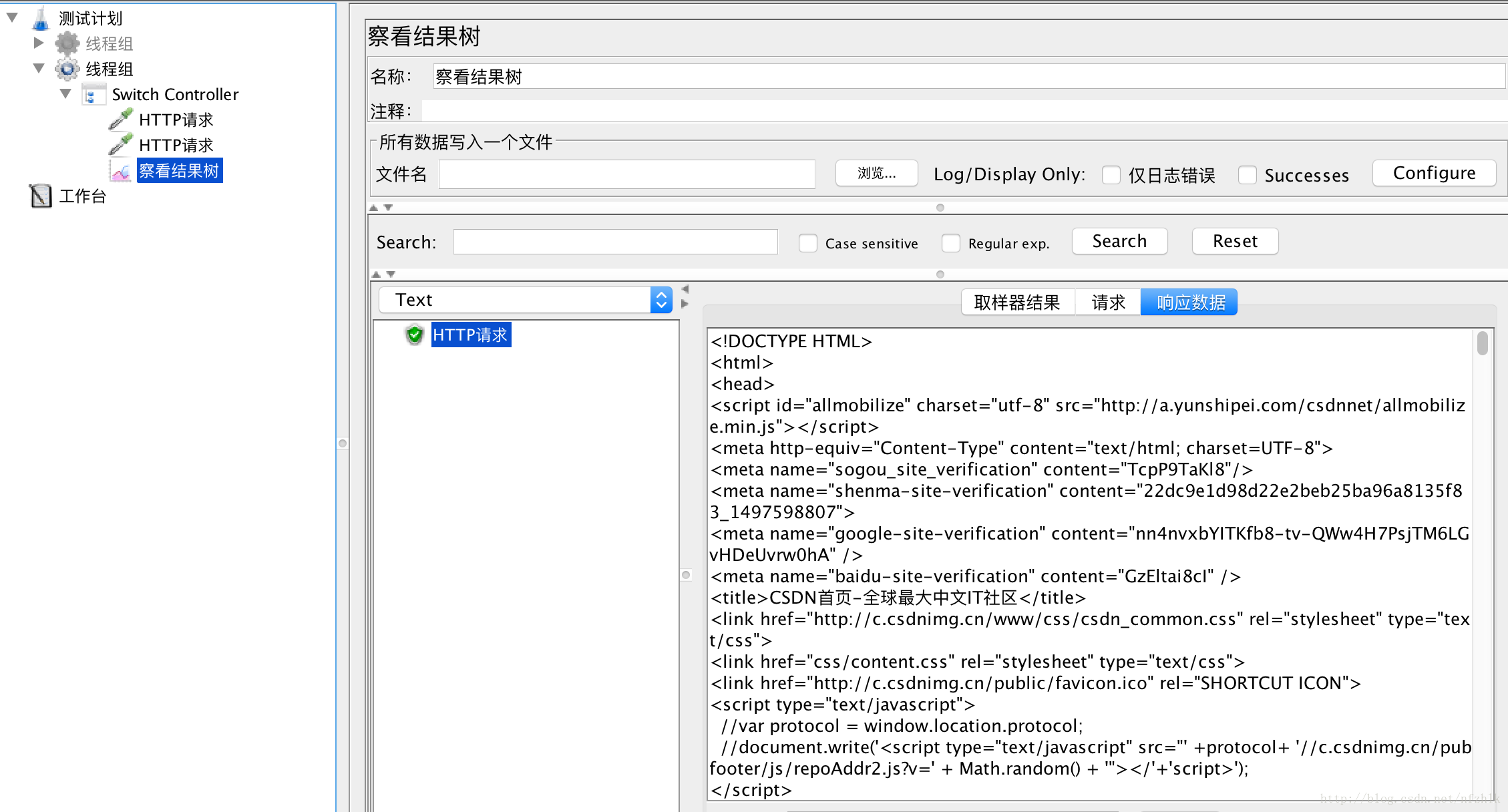Click the second HTTP请求 sampler pipette icon
The image size is (1508, 812).
(x=121, y=145)
